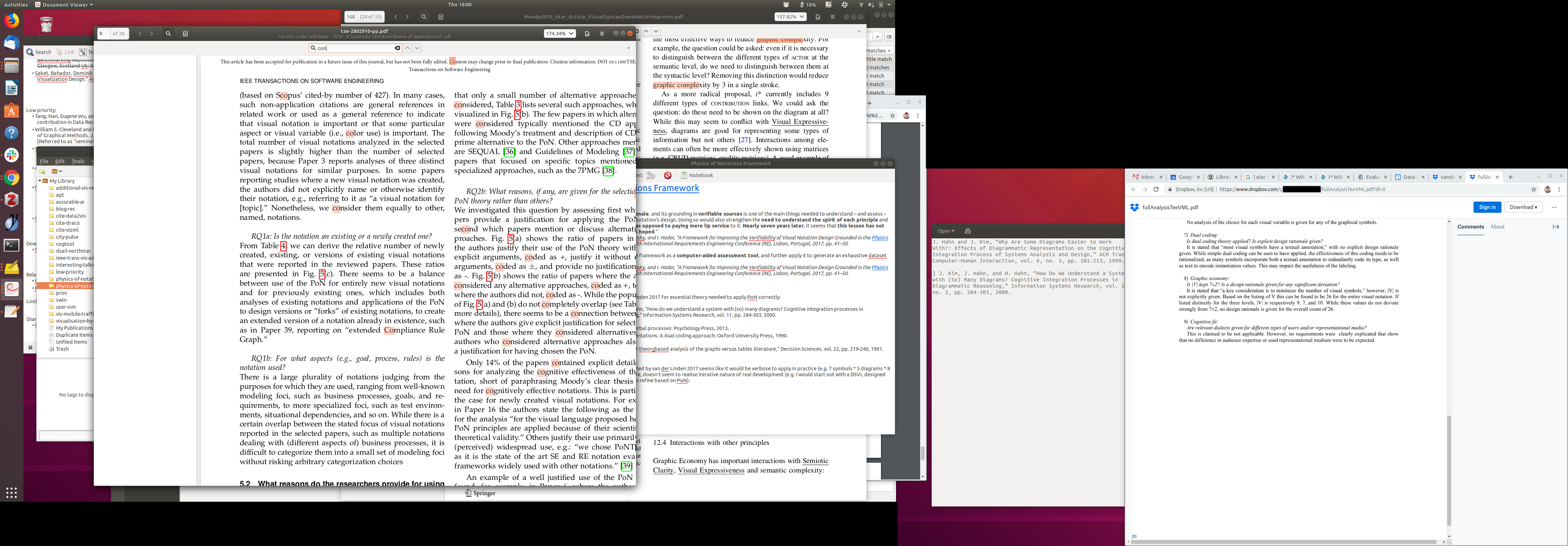Switch to the About tab in Dropbox

pyautogui.click(x=1497, y=227)
